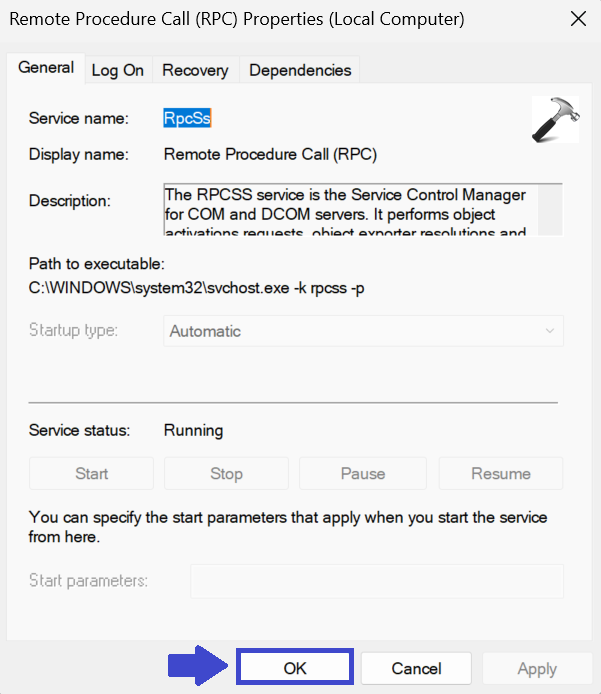Click the svchost.exe executable path text
Screen dimensions: 601x694
point(210,291)
